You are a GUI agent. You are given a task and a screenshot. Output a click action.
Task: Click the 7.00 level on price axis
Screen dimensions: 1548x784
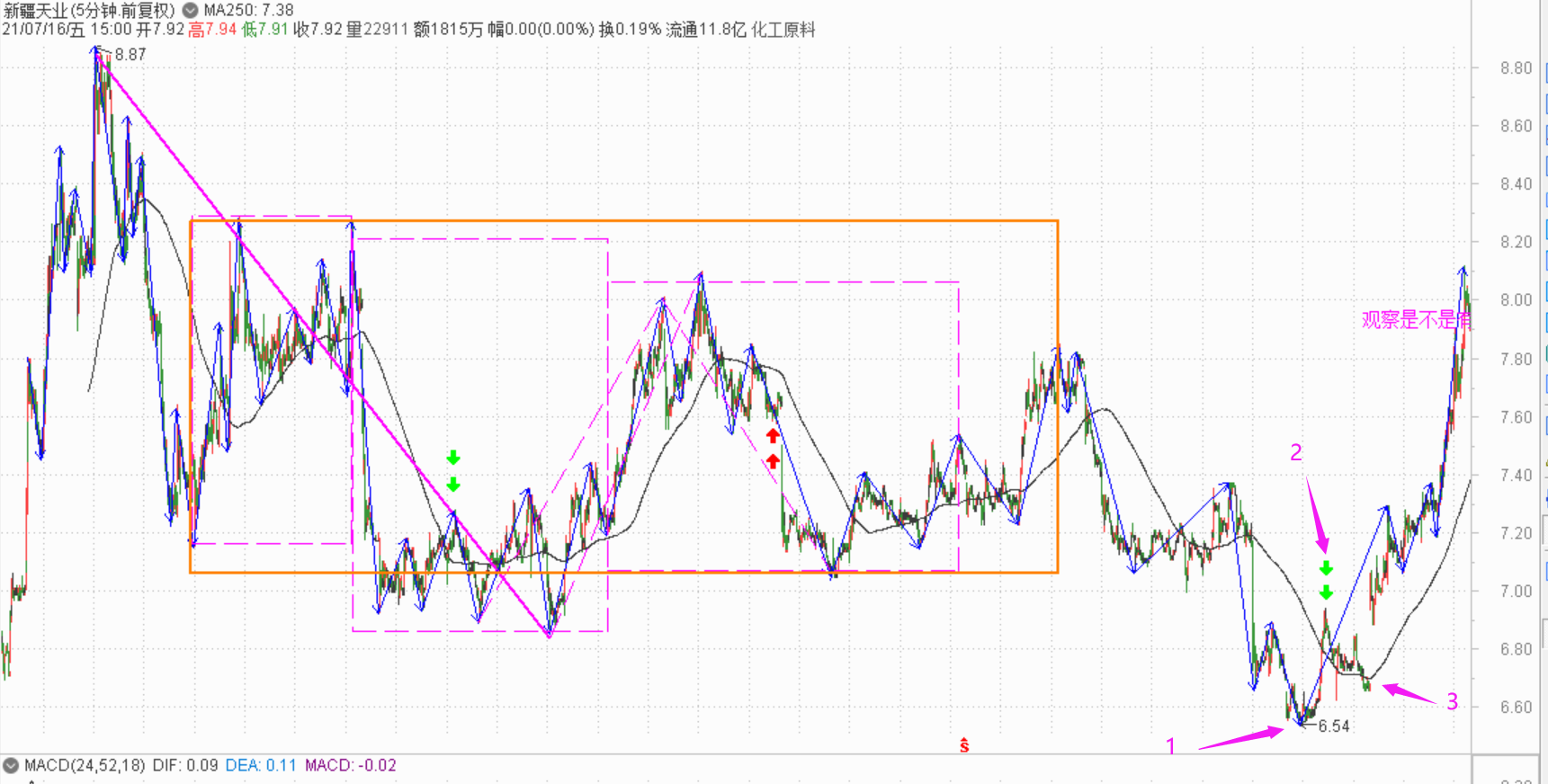coord(1516,592)
